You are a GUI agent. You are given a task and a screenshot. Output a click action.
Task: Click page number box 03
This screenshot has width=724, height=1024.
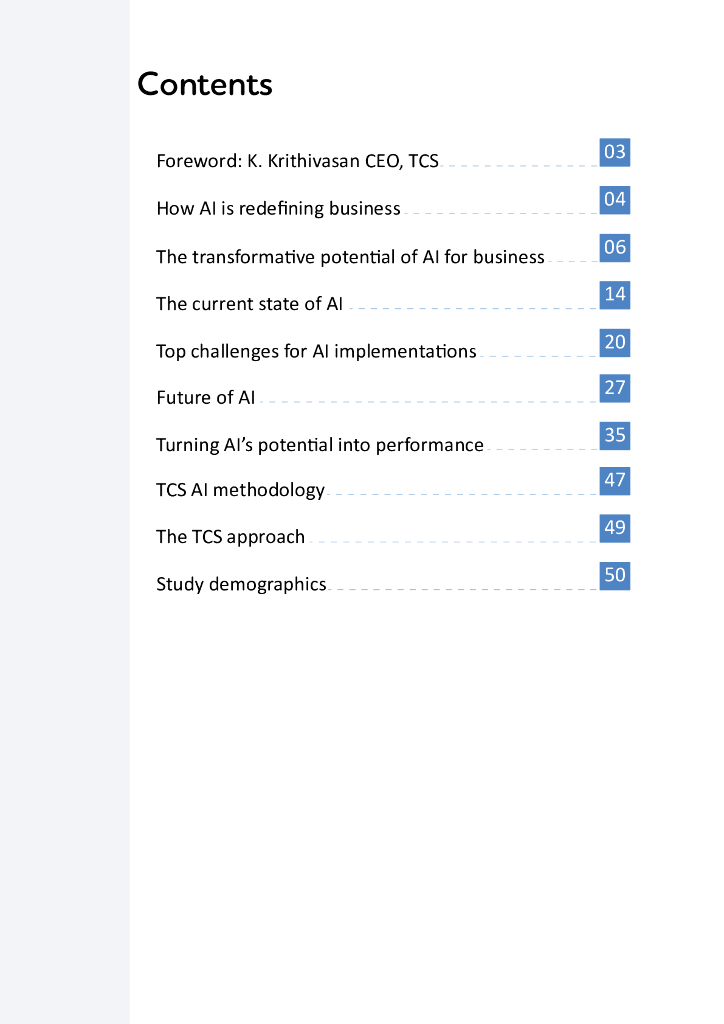(615, 152)
